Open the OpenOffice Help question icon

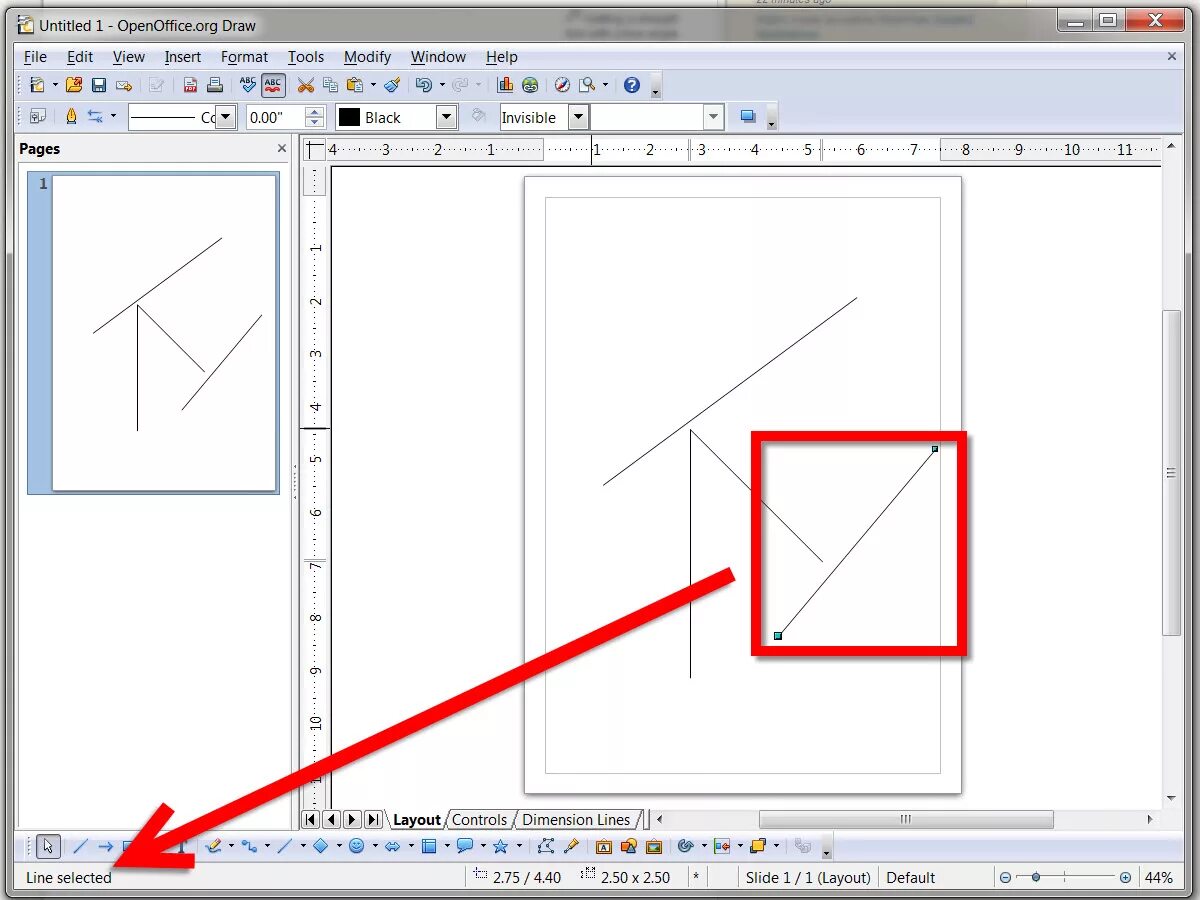point(631,86)
